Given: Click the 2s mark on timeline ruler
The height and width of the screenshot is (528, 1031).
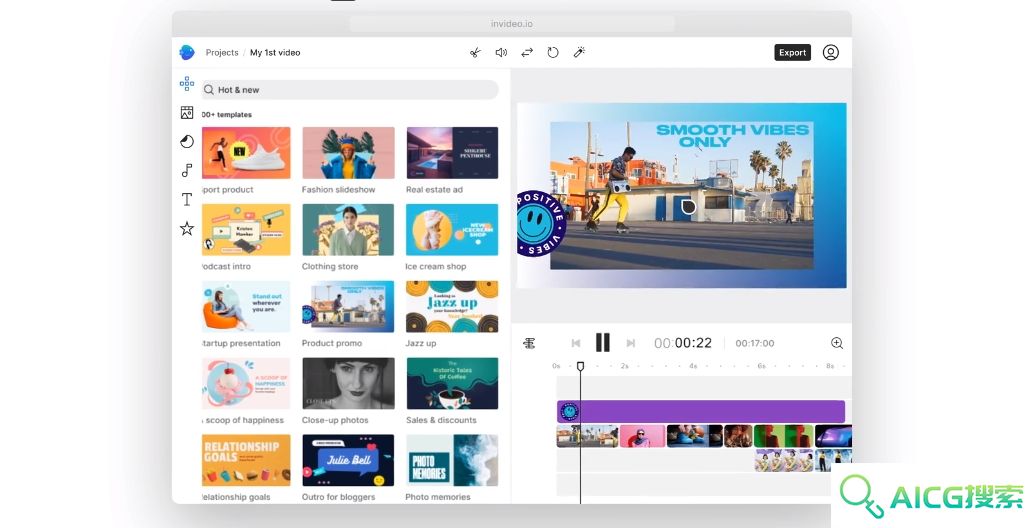Looking at the screenshot, I should coord(625,366).
